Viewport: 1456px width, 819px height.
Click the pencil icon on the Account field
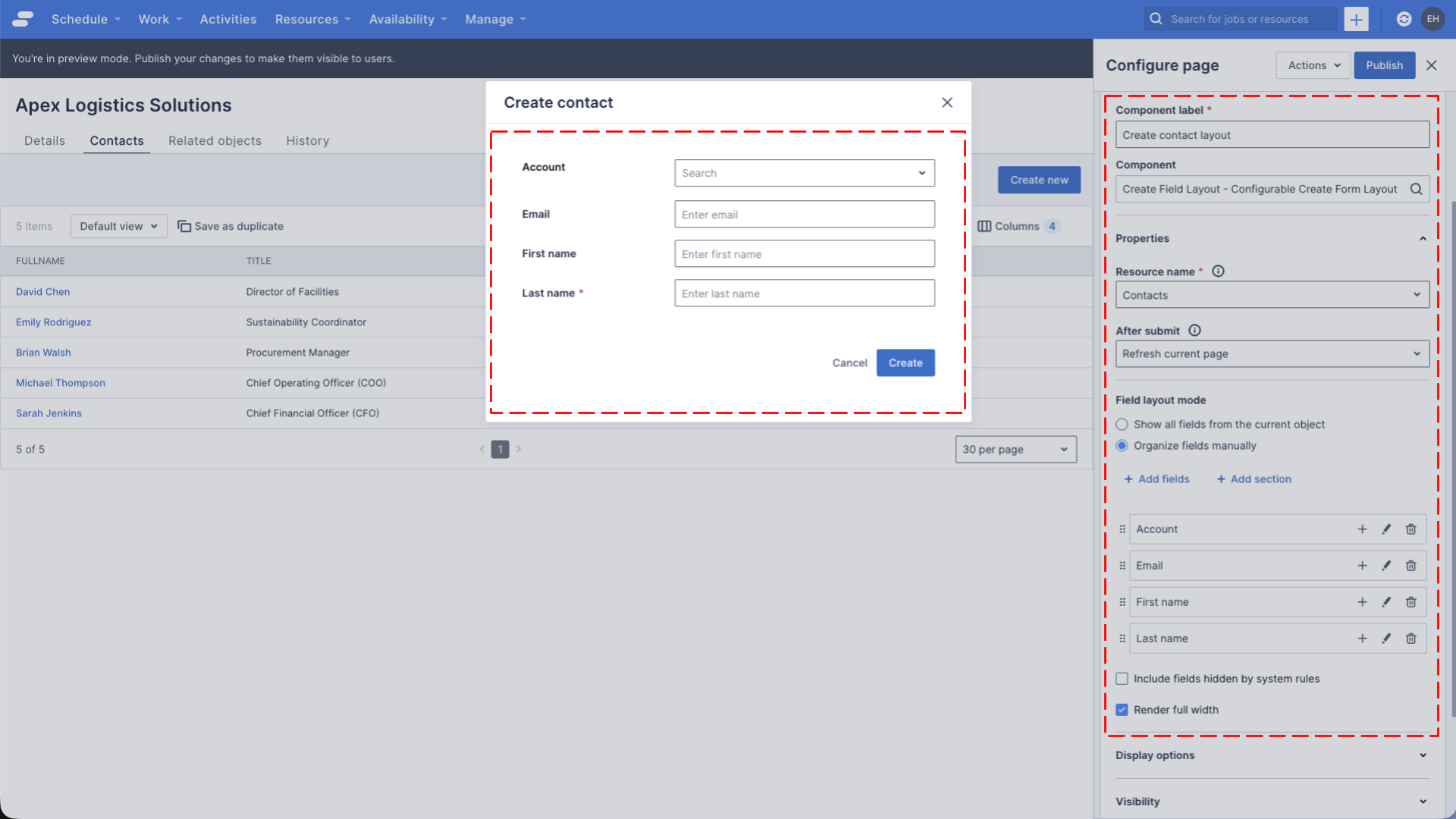(x=1386, y=529)
